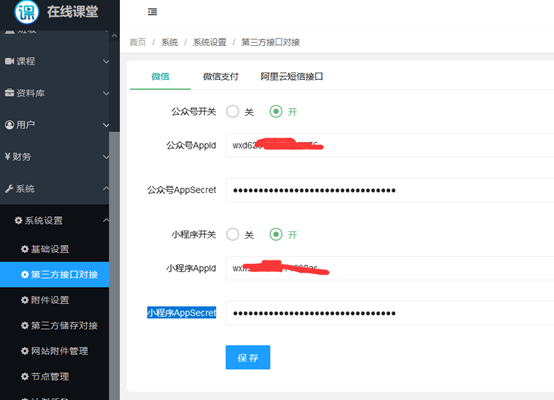Viewport: 554px width, 400px height.
Task: Select 开 for 小程序开关
Action: (x=276, y=234)
